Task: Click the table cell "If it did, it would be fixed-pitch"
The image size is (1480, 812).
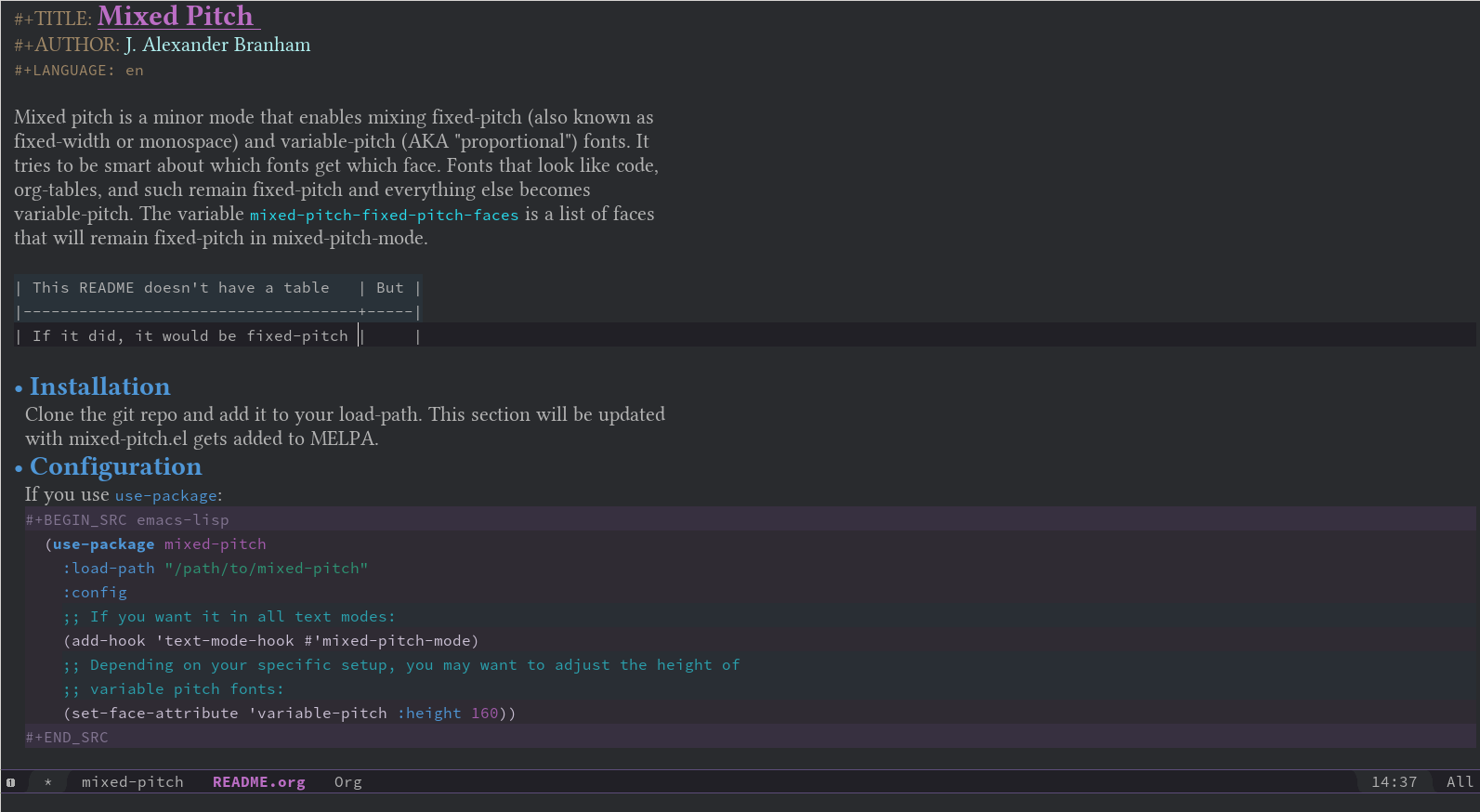Action: (190, 336)
